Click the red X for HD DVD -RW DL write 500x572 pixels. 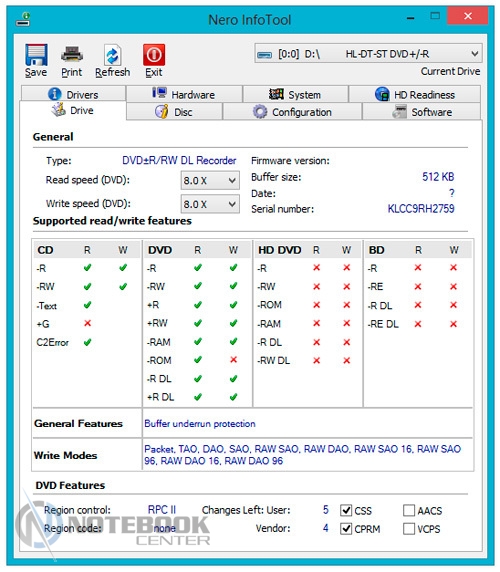[347, 360]
